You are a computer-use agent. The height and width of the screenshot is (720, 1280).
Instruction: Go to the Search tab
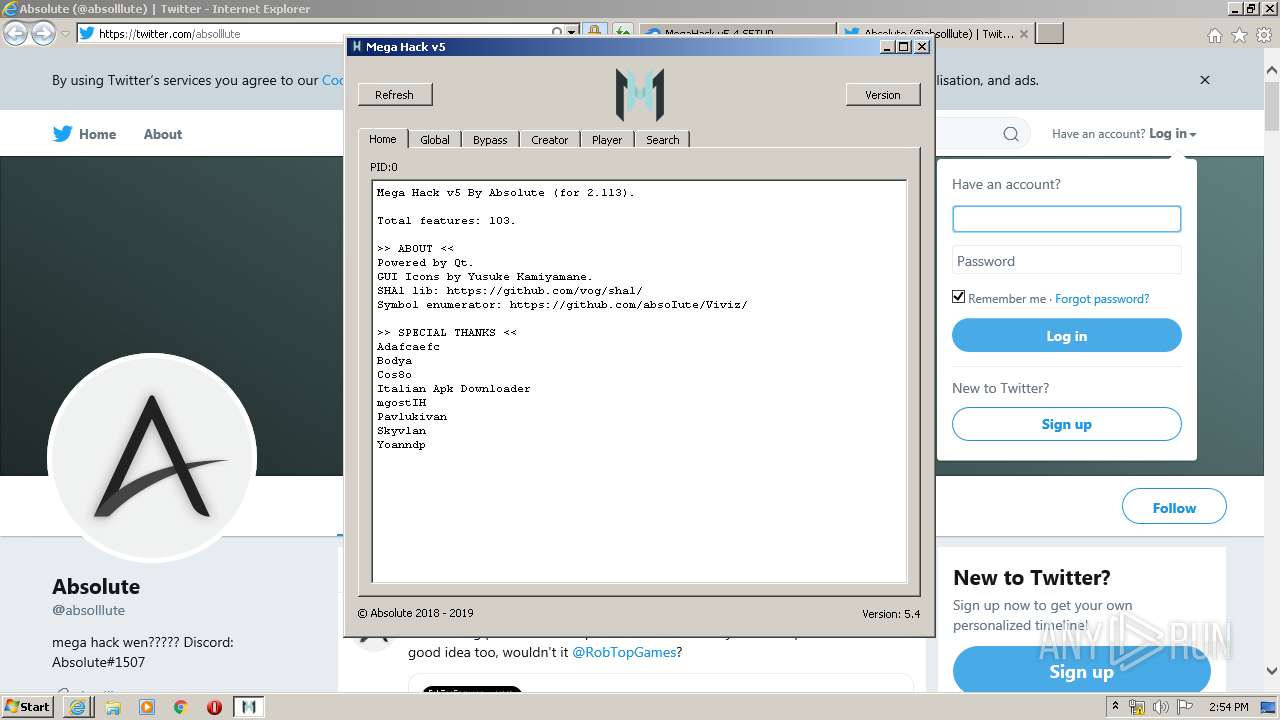click(x=662, y=140)
